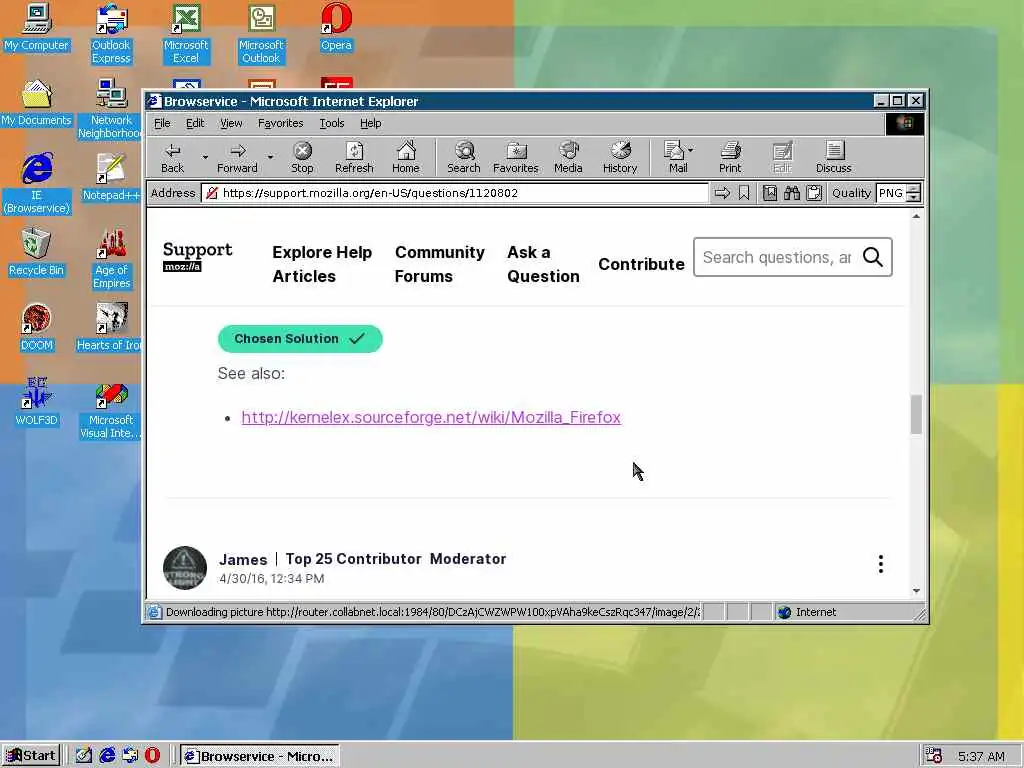This screenshot has height=768, width=1024.
Task: Open the Media pane
Action: [568, 158]
